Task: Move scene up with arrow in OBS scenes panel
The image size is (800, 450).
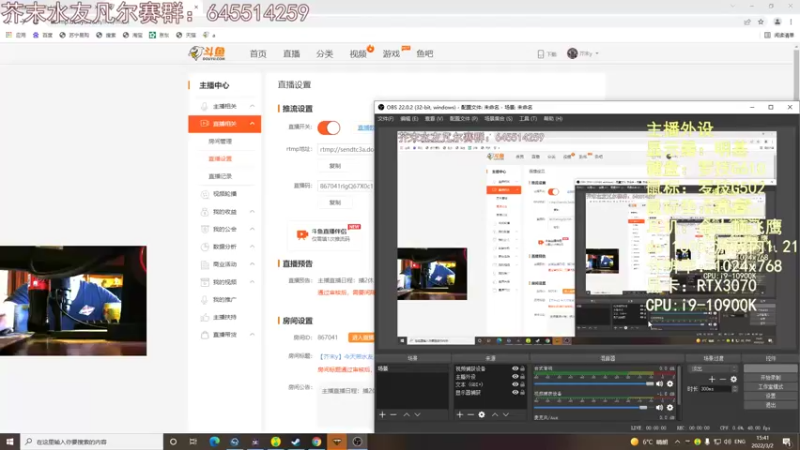Action: [407, 415]
